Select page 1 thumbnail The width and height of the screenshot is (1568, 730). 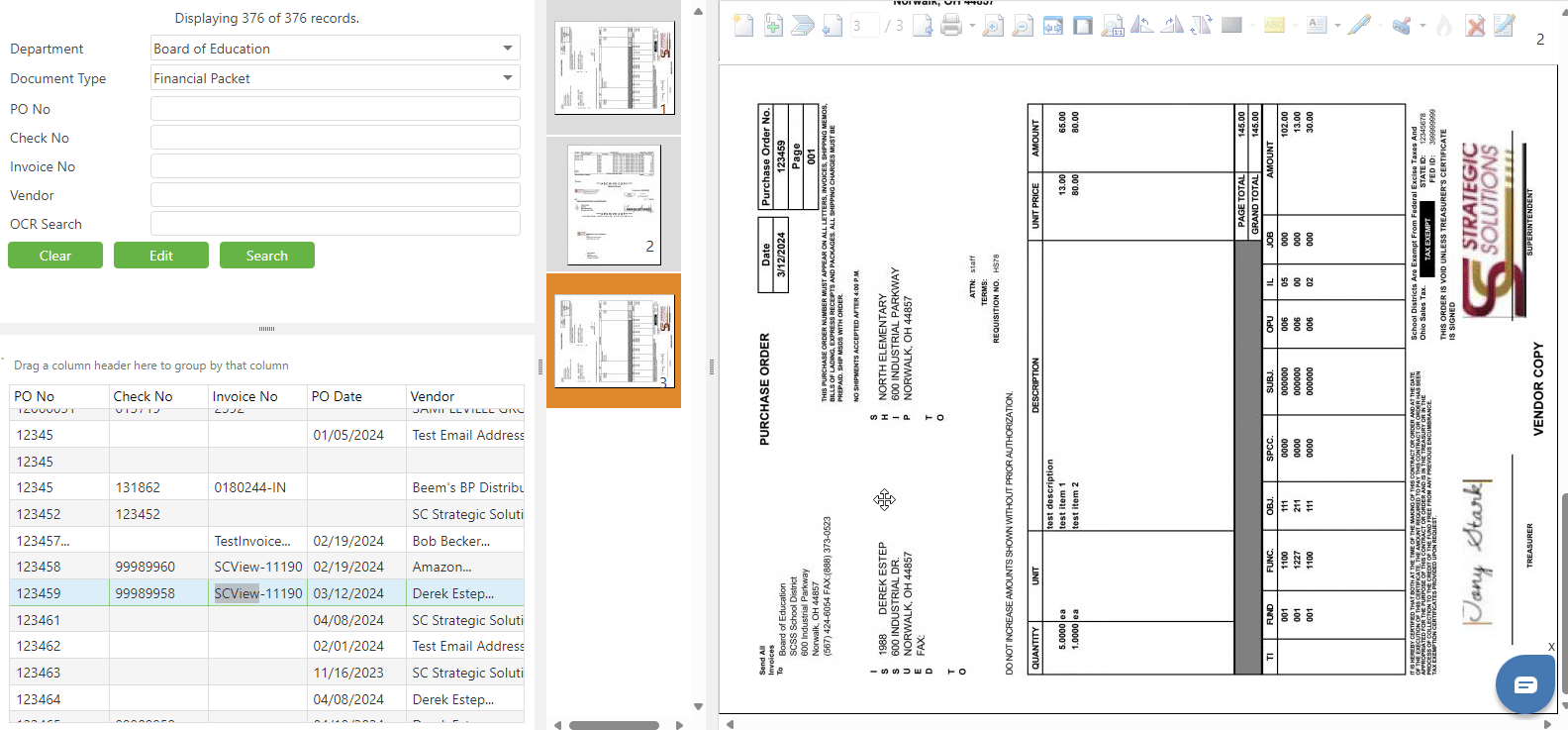tap(614, 68)
